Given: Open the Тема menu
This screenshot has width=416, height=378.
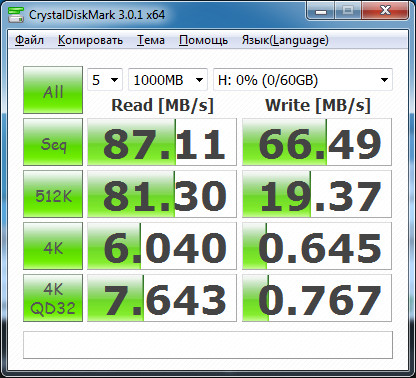Looking at the screenshot, I should [151, 40].
